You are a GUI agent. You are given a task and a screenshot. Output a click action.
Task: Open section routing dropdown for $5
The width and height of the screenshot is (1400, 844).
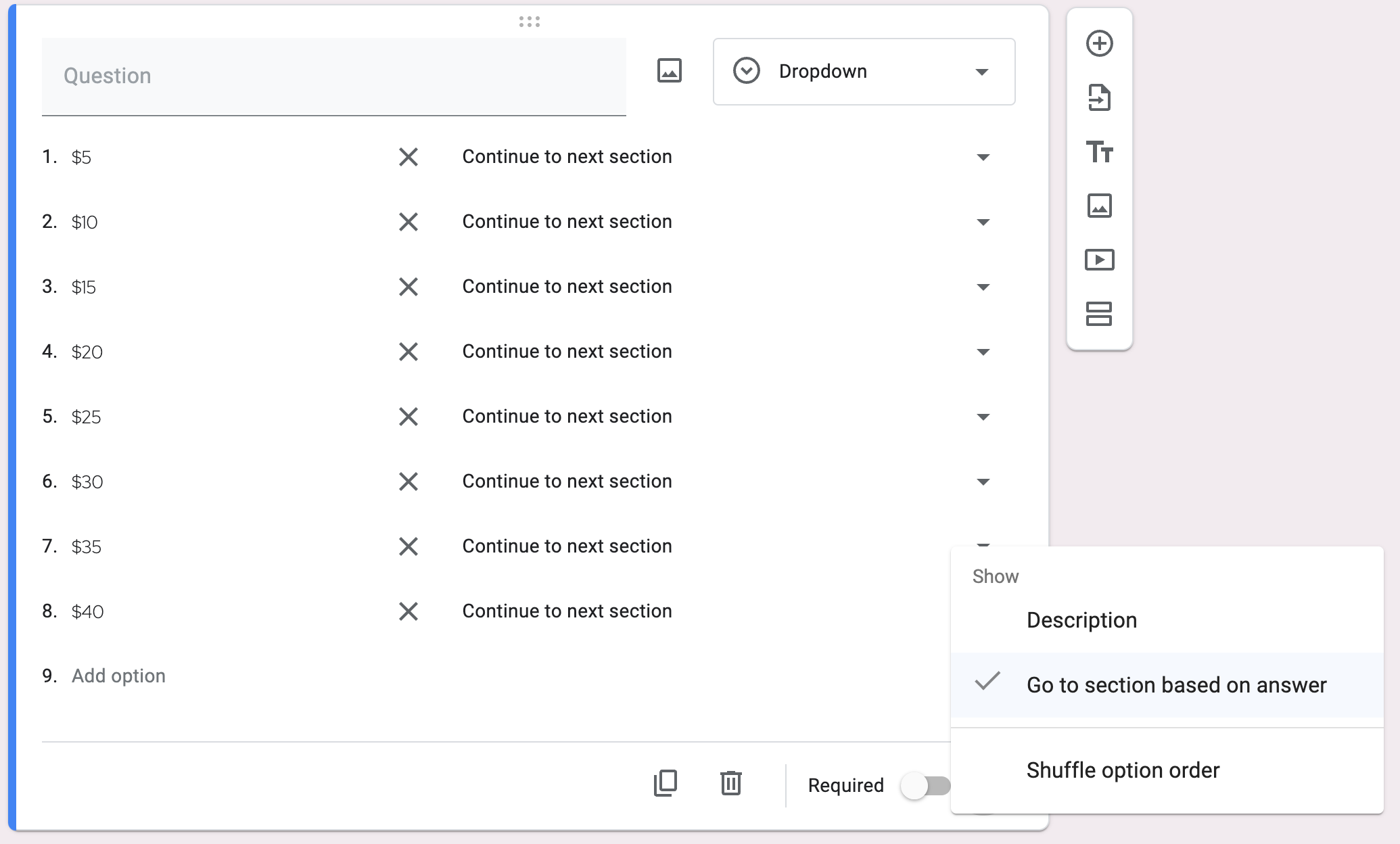point(726,157)
